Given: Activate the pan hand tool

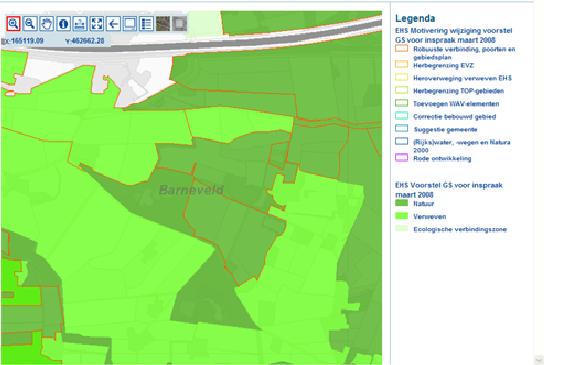Looking at the screenshot, I should 47,24.
